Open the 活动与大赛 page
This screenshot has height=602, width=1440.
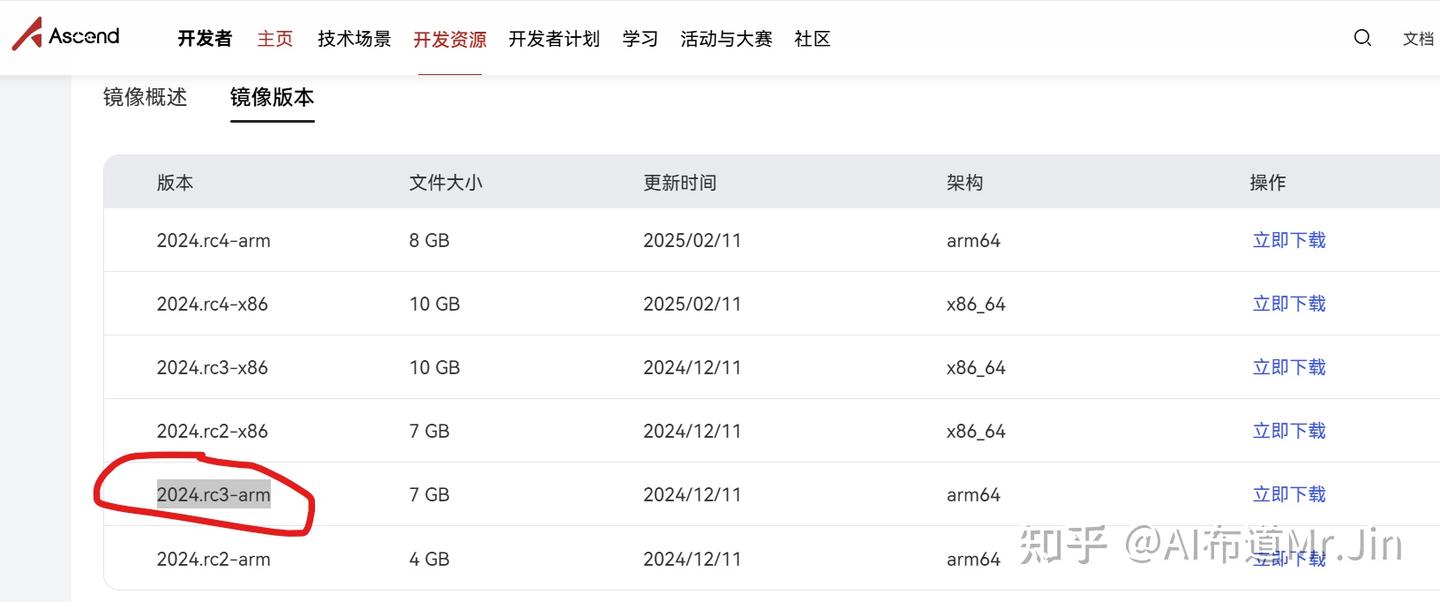[x=726, y=38]
